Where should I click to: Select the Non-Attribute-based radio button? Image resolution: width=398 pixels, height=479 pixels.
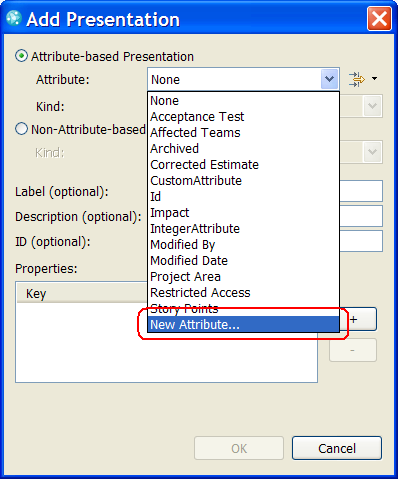(21, 129)
